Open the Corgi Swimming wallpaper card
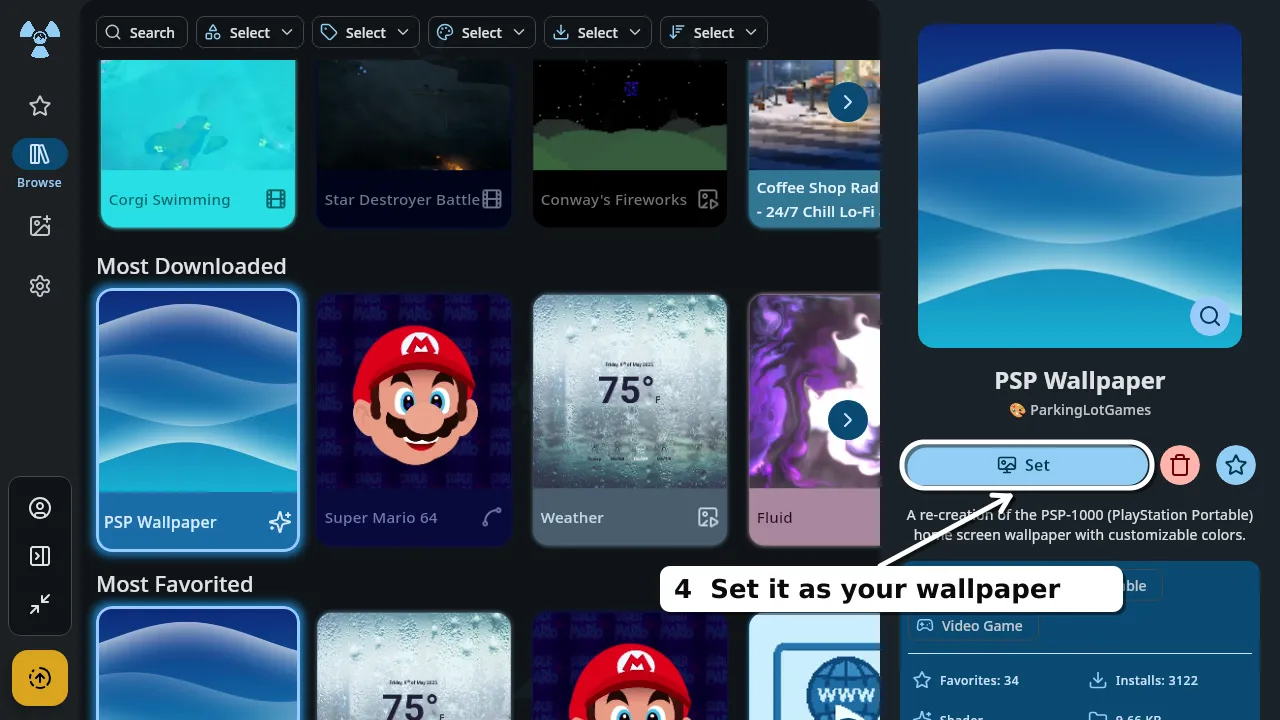The image size is (1280, 720). (x=196, y=143)
